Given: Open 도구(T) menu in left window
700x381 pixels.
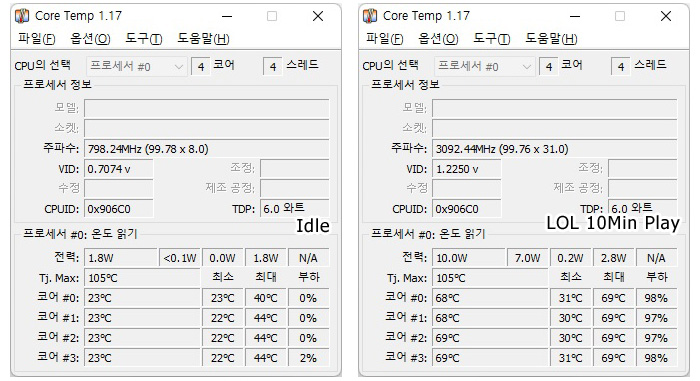Looking at the screenshot, I should click(143, 39).
